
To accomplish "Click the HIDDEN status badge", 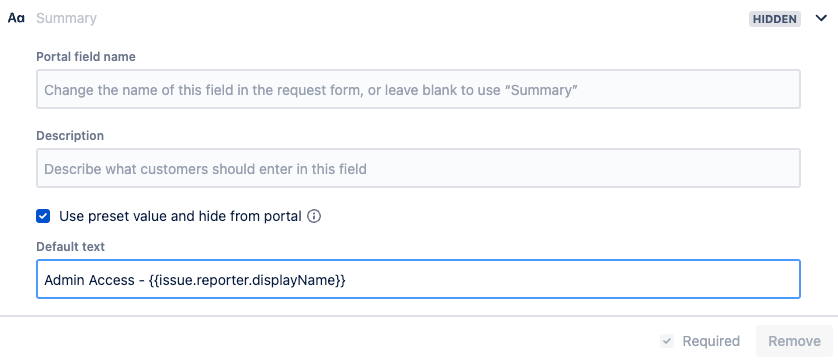I will 774,19.
